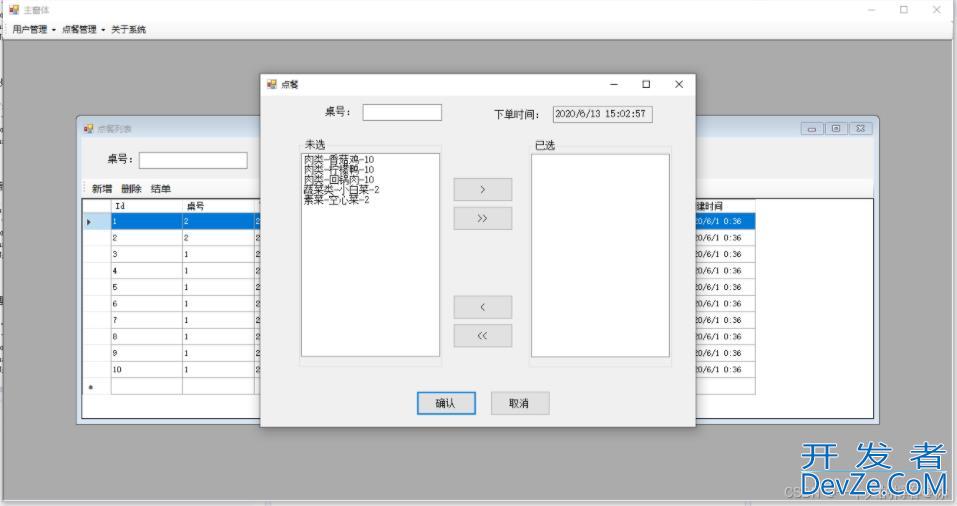This screenshot has height=506, width=957.
Task: Select the Id cell with value 5
Action: tap(146, 287)
